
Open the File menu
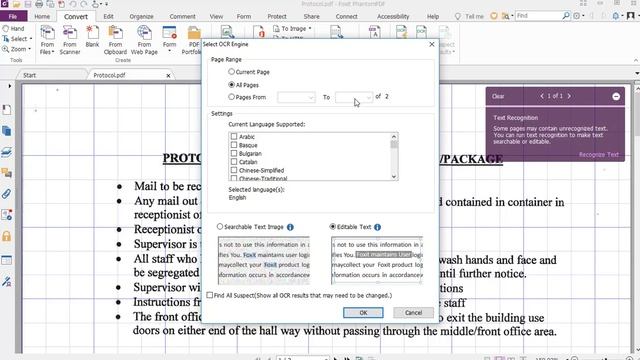[13, 16]
